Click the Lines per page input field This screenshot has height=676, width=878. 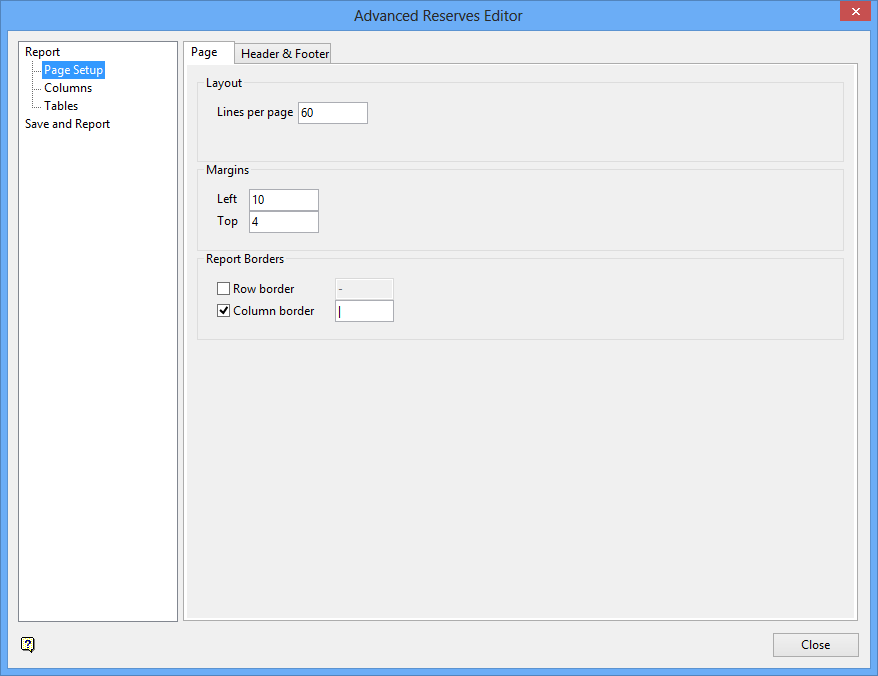click(x=333, y=113)
